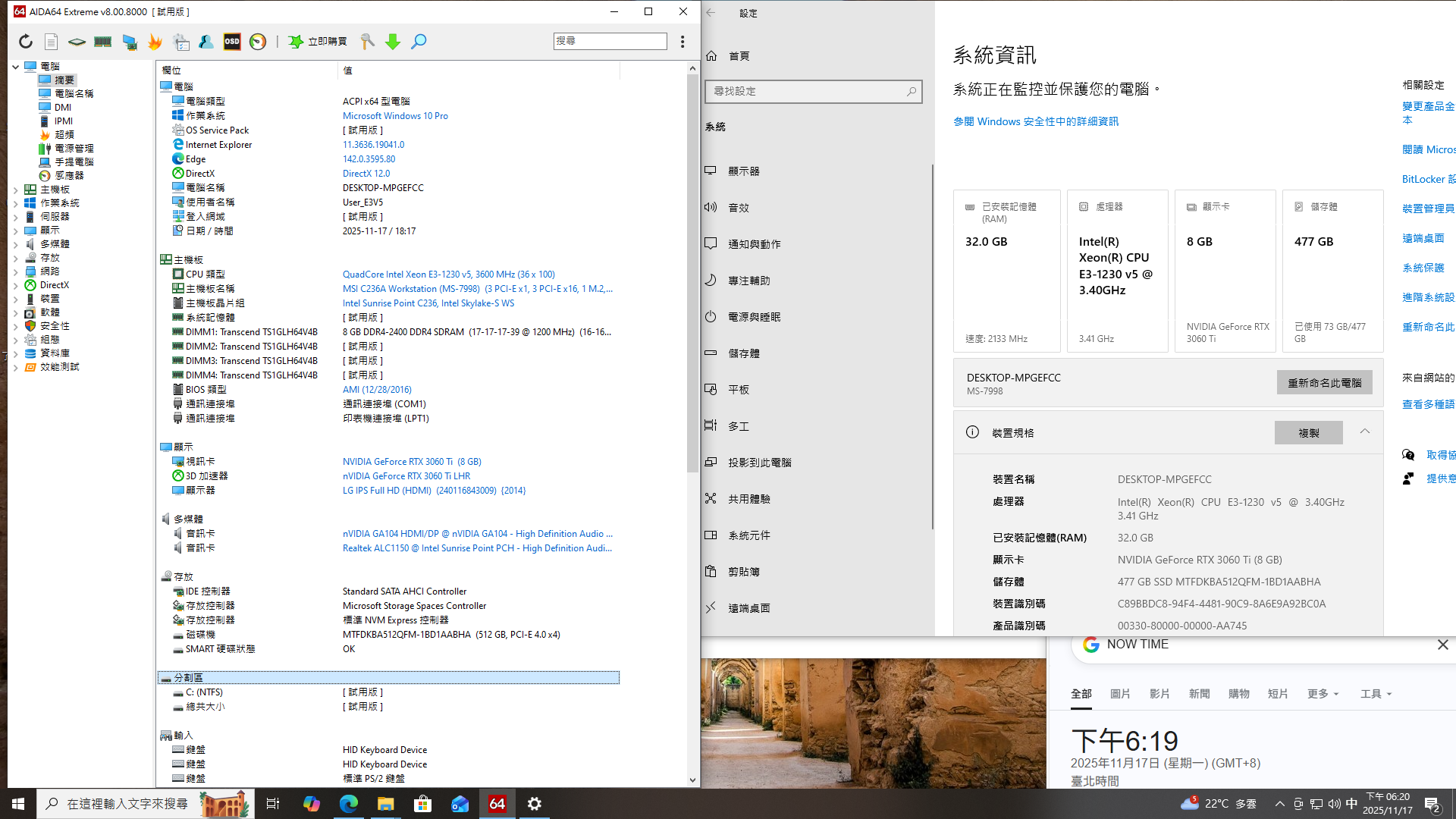Screen dimensions: 1456x819
Task: Switch to the 圖片 search tab
Action: coord(1120,694)
